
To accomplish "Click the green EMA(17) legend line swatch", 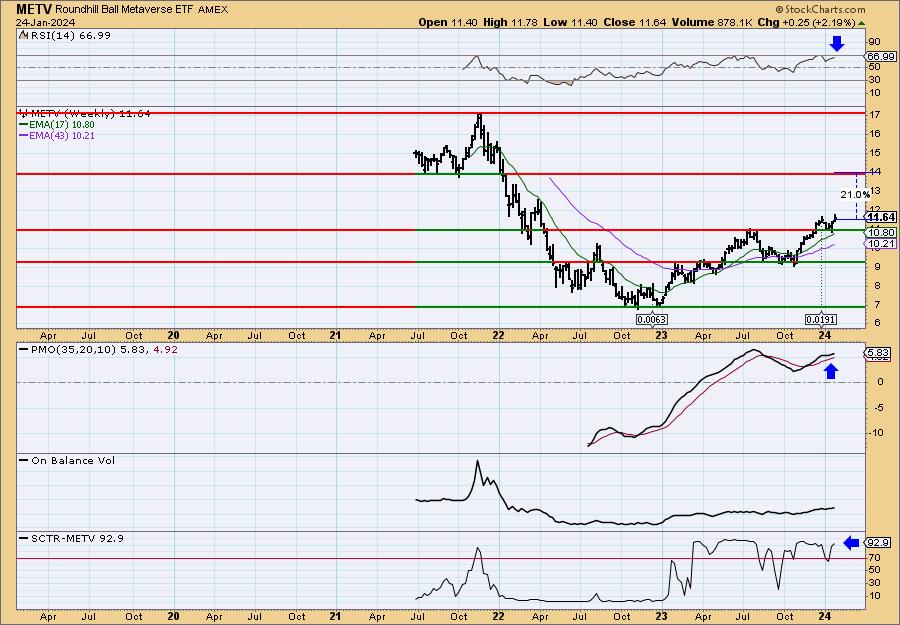I will [24, 125].
